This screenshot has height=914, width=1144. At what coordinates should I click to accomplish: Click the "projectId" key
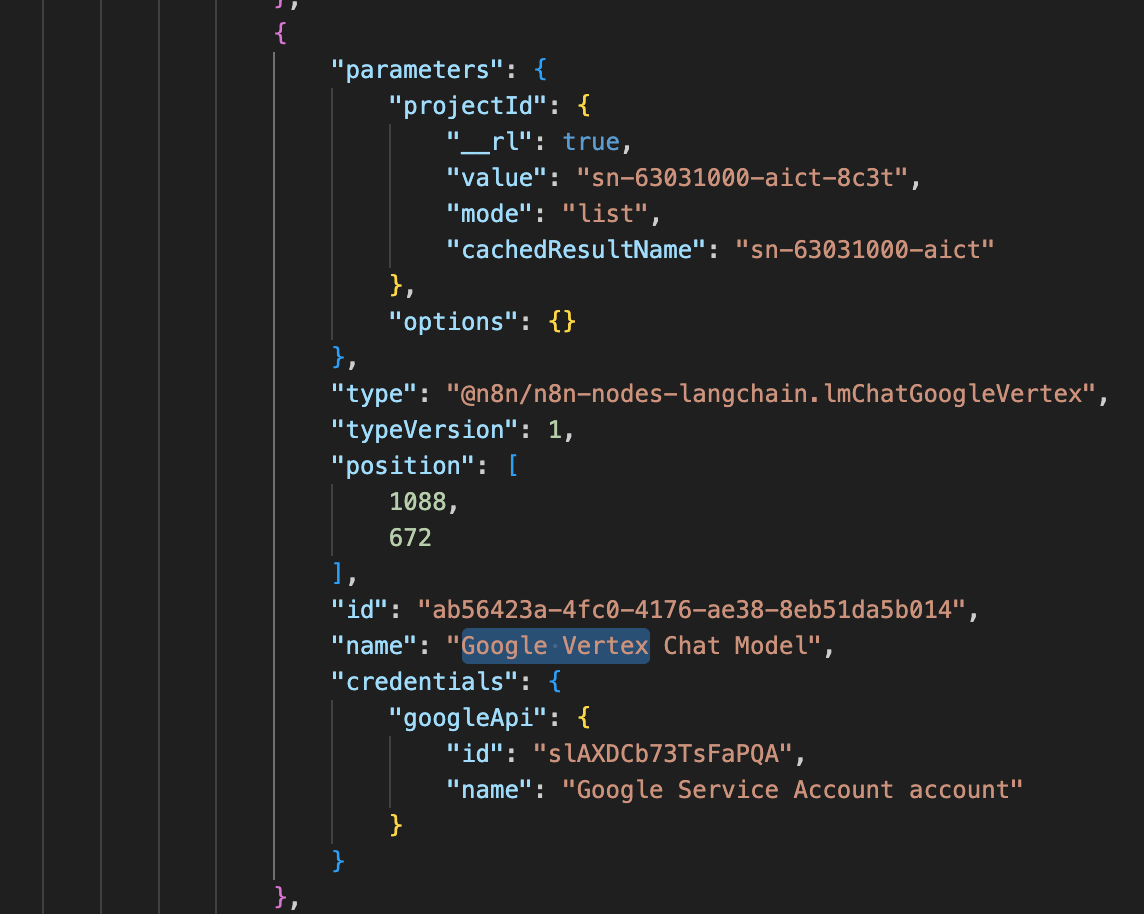tap(467, 106)
